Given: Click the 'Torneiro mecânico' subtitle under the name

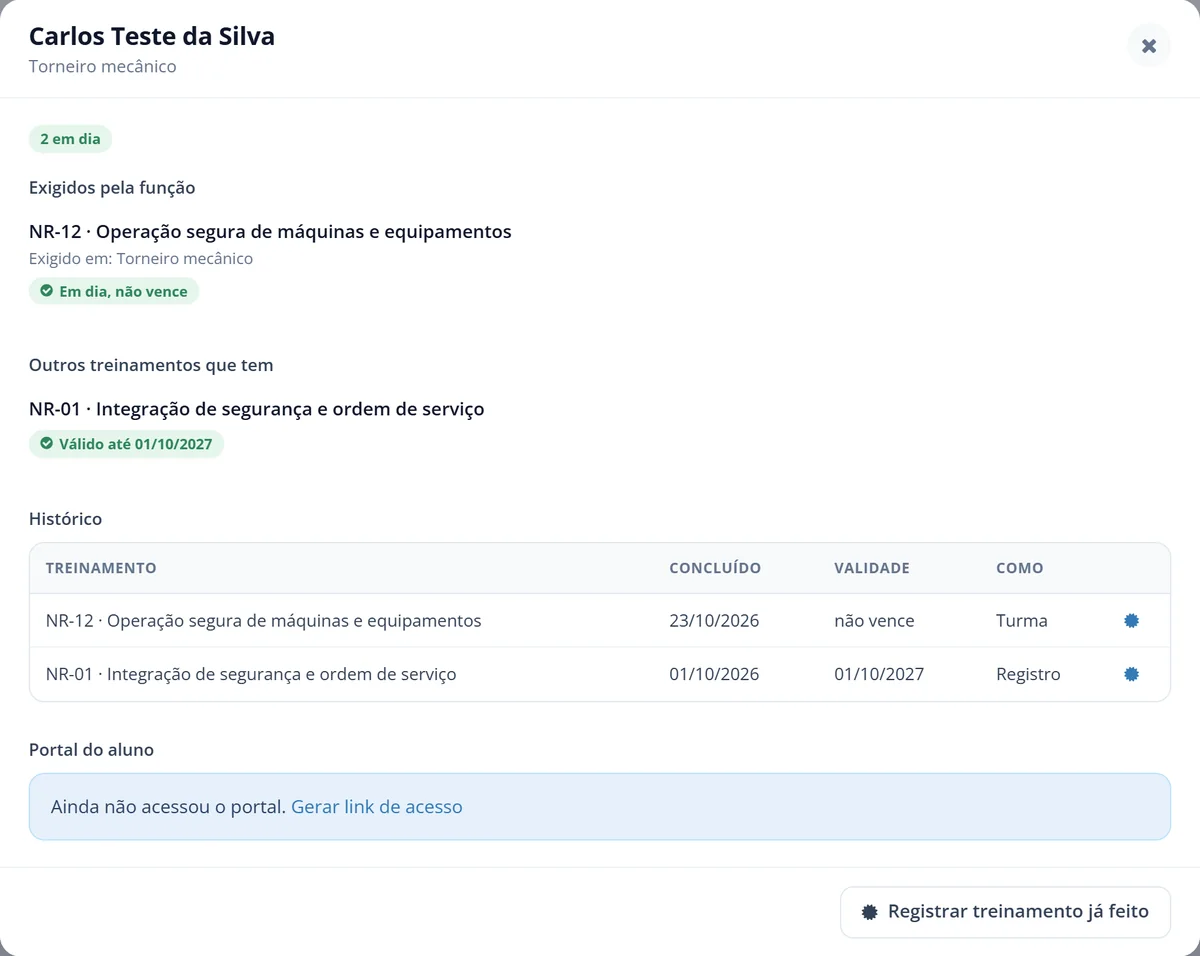Looking at the screenshot, I should tap(103, 67).
